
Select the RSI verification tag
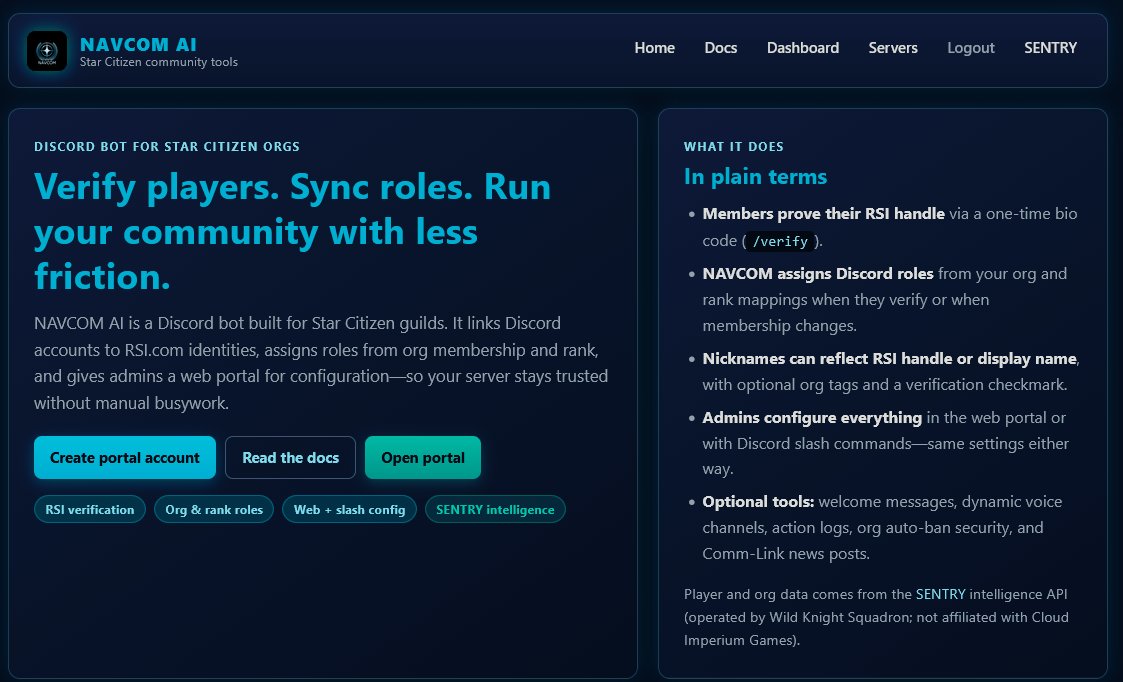[x=90, y=509]
